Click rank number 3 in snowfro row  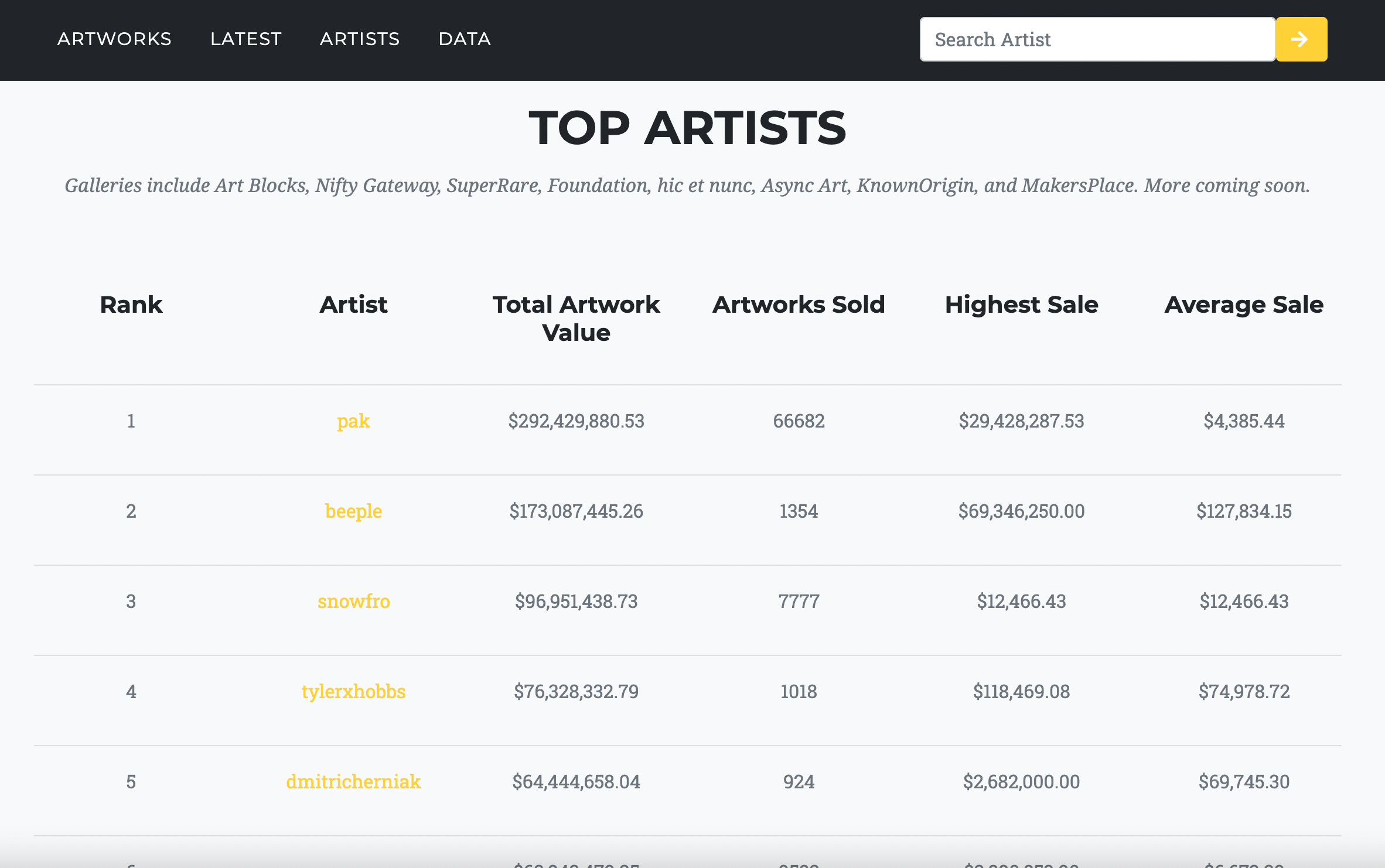tap(131, 602)
